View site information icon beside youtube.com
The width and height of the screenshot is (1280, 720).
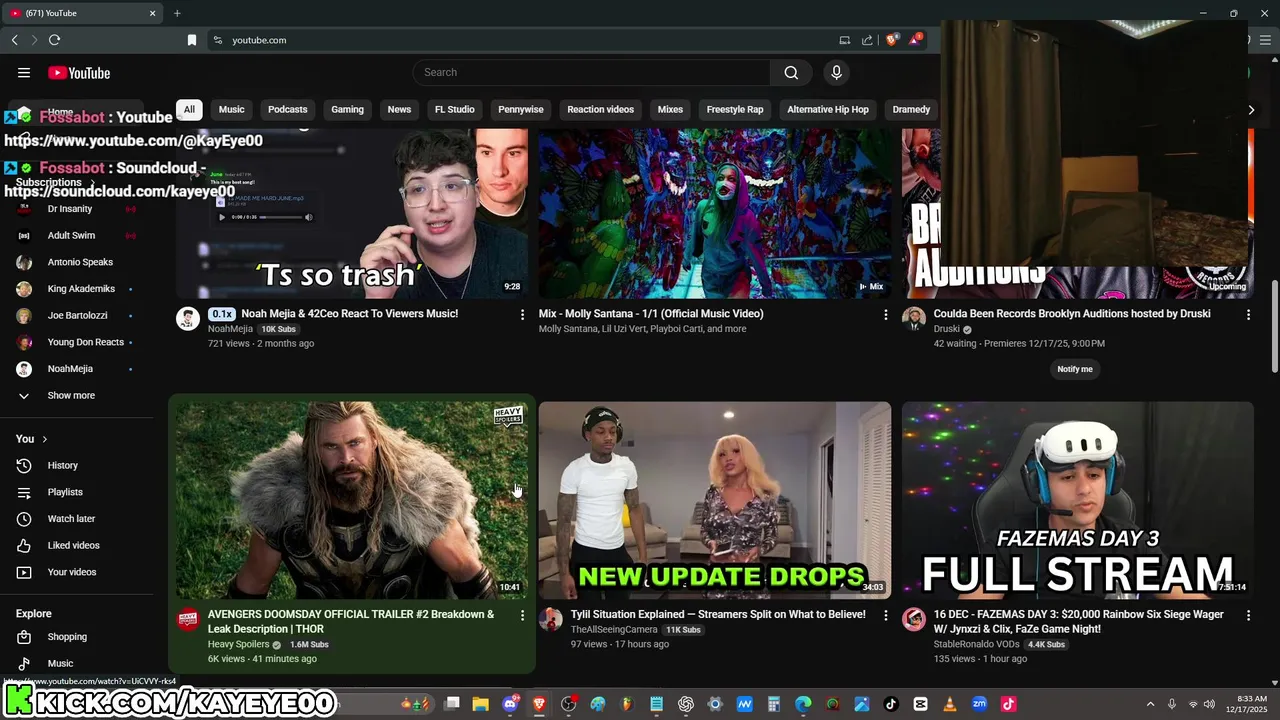point(218,40)
